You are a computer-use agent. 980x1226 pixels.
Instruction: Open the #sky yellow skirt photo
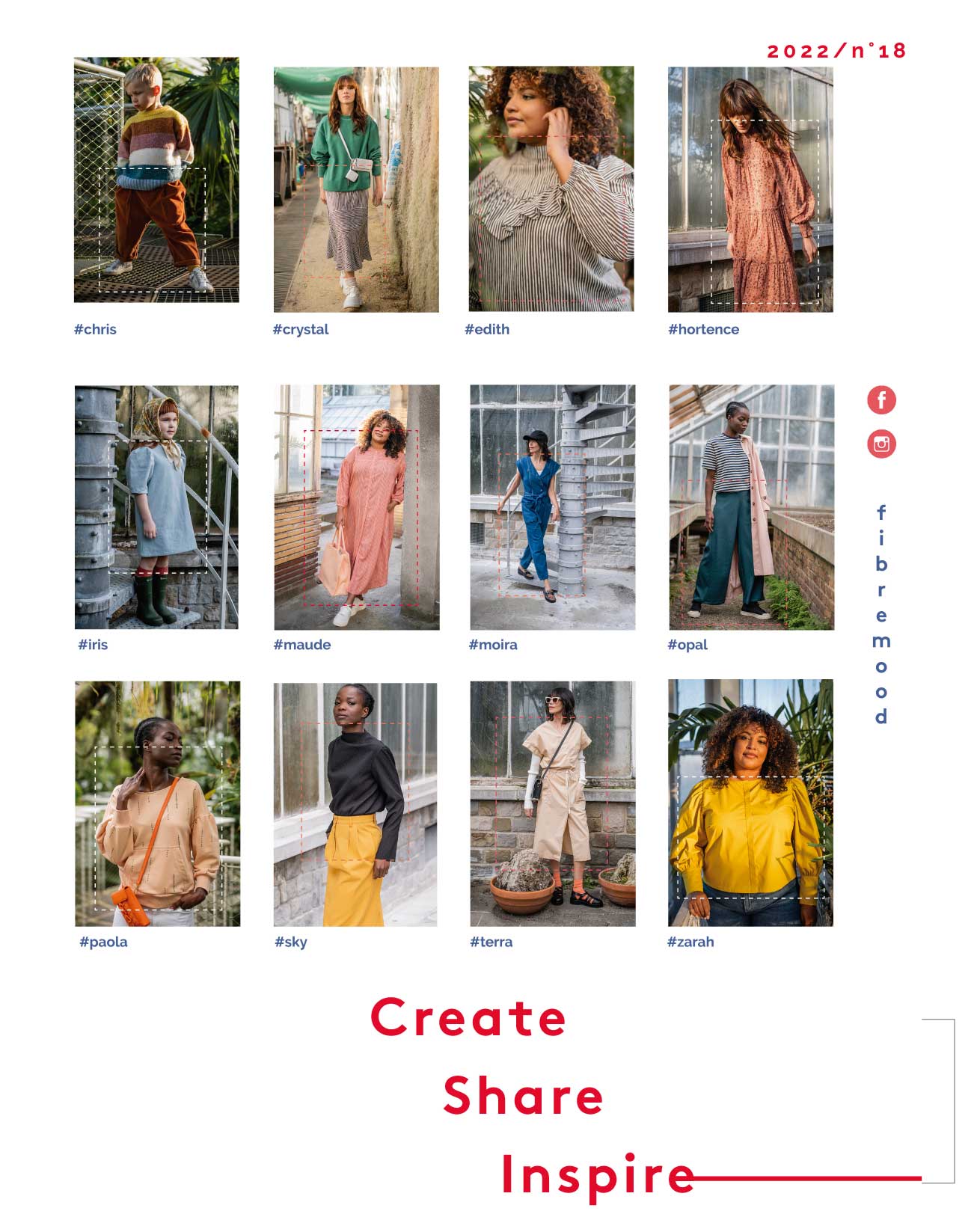[355, 805]
